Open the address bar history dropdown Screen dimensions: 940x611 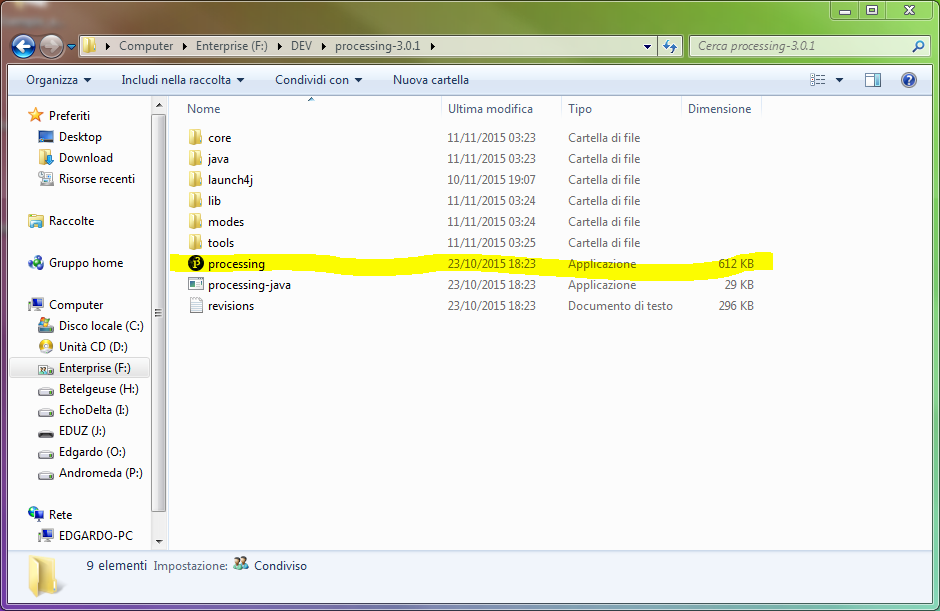tap(647, 46)
